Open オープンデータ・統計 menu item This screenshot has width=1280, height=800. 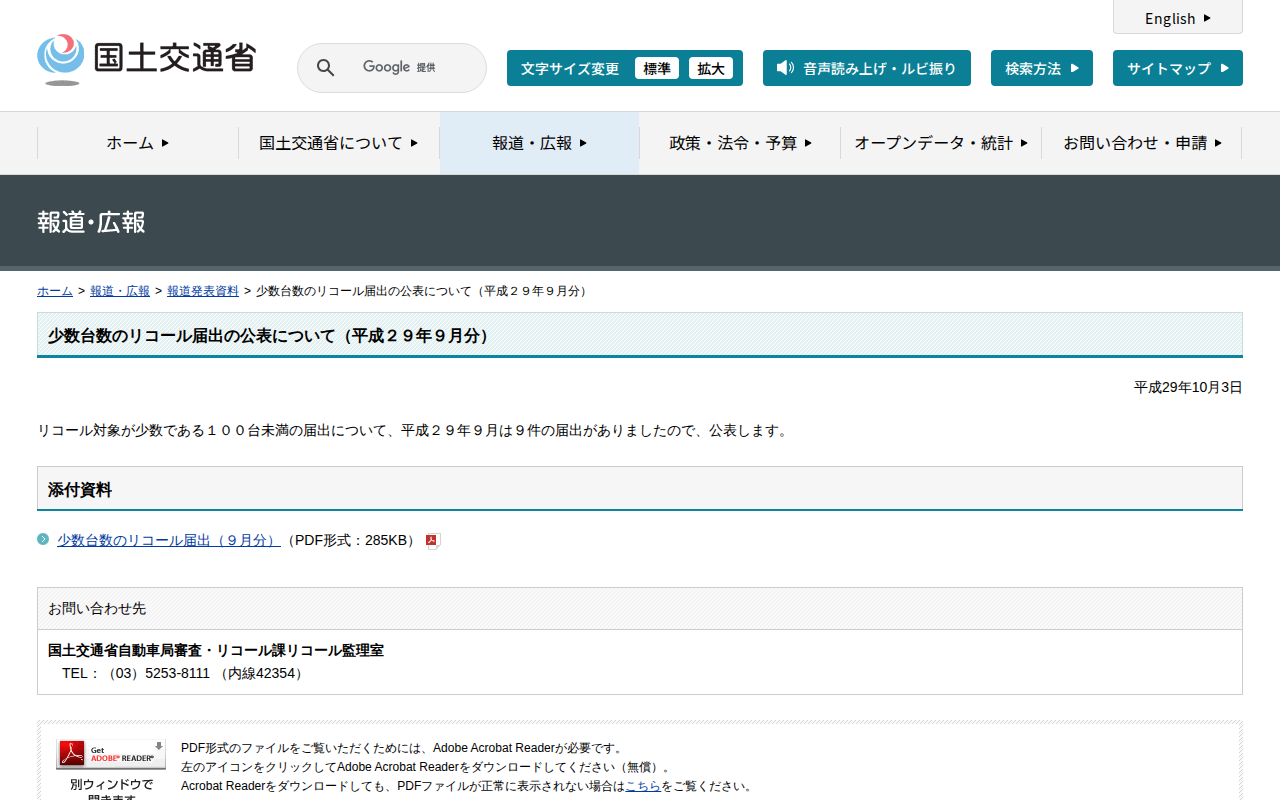click(x=940, y=143)
